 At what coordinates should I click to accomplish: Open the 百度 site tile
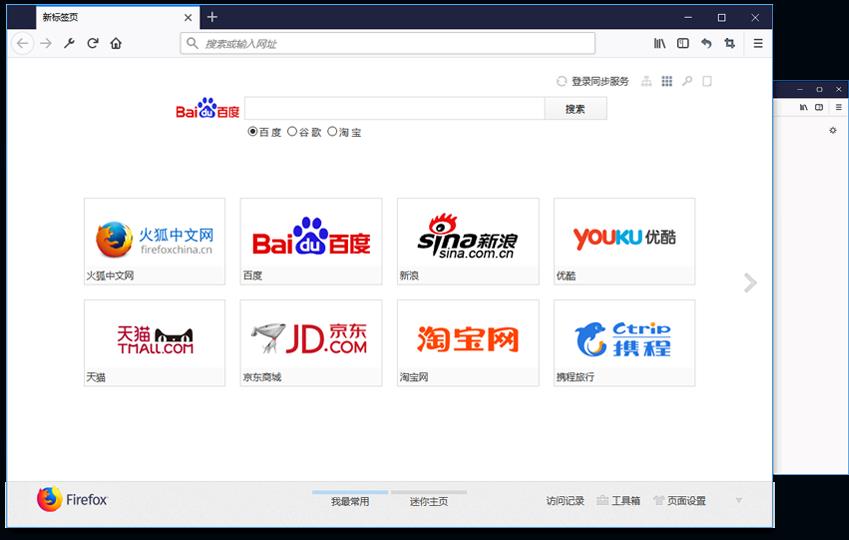click(x=311, y=242)
